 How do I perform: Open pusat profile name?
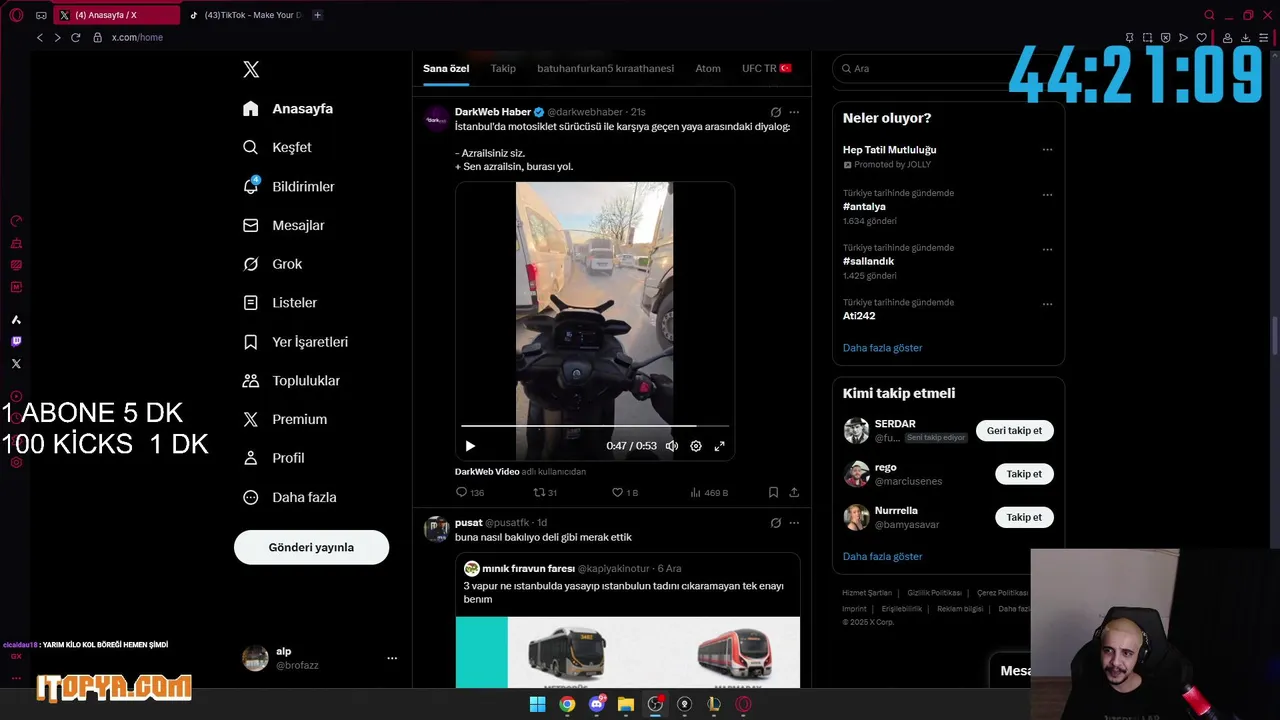pos(468,523)
